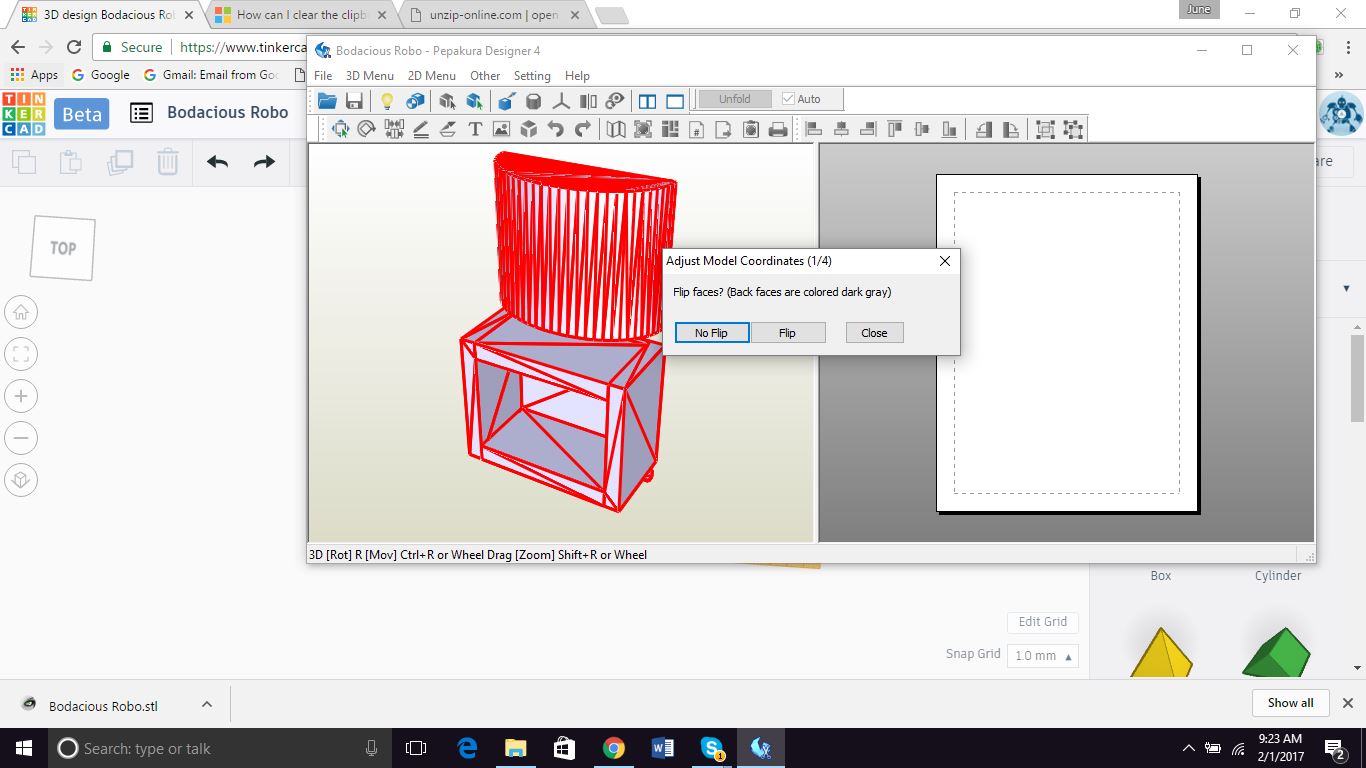Click Tinkercad's redo arrow
Screen dimensions: 1366x768
click(x=264, y=162)
